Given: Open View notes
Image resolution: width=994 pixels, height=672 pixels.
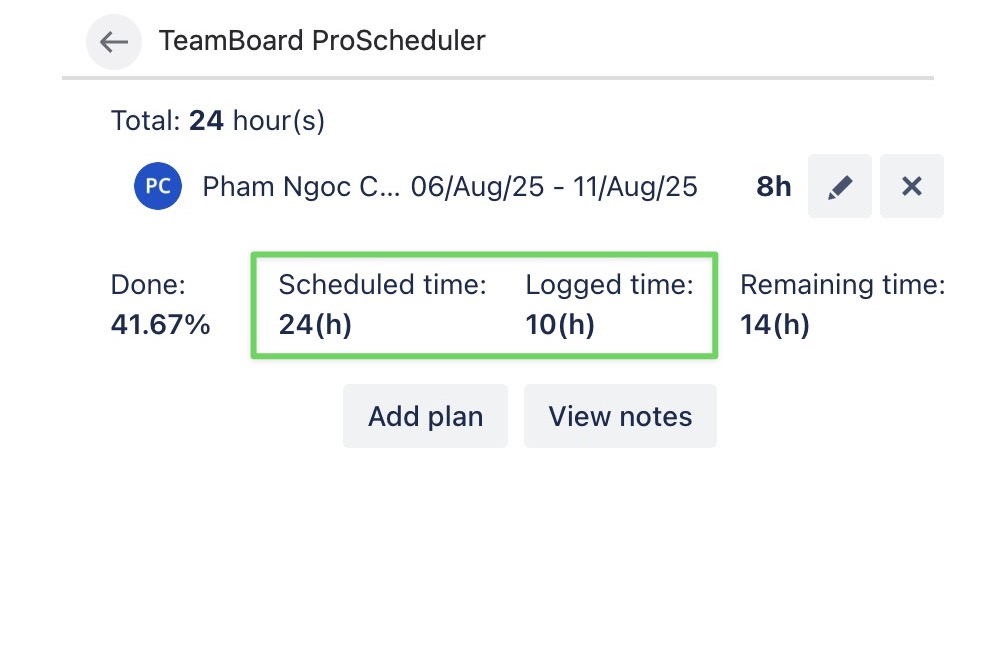Looking at the screenshot, I should (620, 416).
